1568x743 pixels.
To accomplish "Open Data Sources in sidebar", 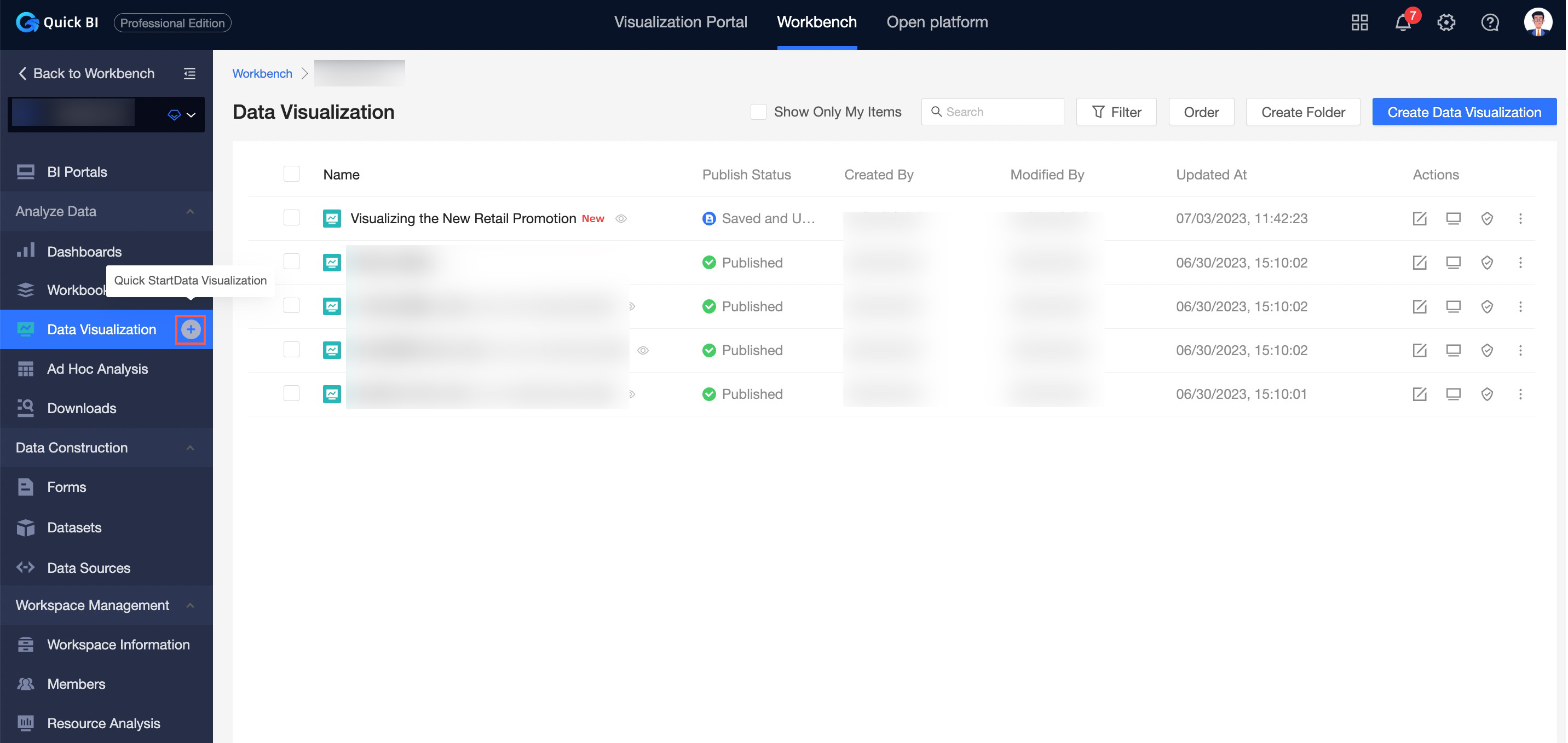I will (x=107, y=568).
